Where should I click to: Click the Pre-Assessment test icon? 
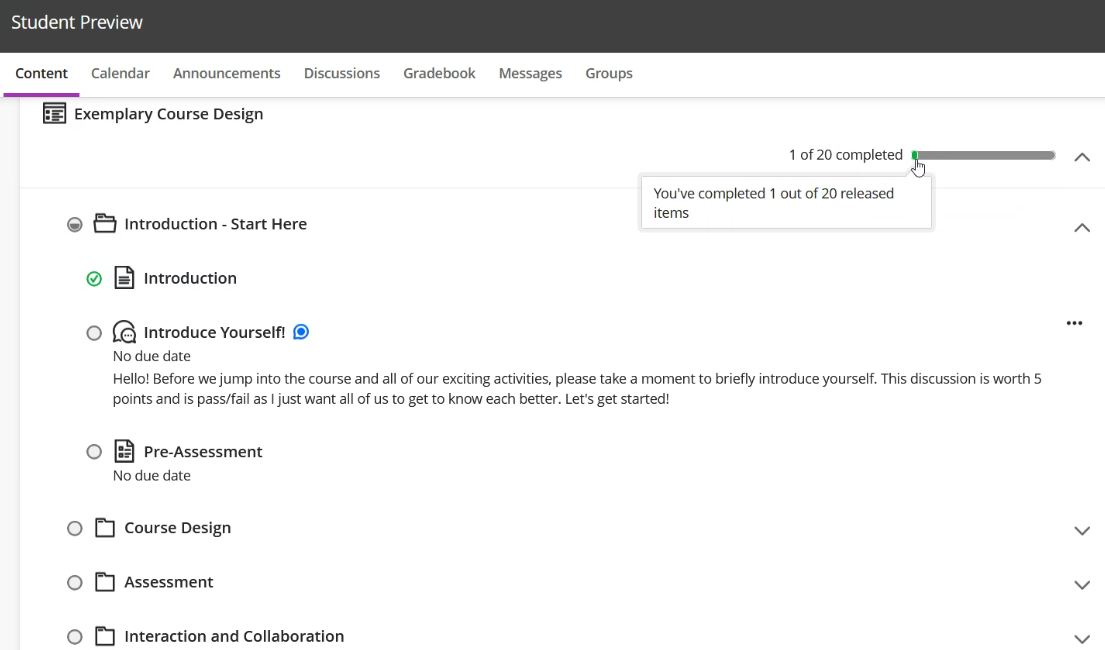(x=124, y=452)
